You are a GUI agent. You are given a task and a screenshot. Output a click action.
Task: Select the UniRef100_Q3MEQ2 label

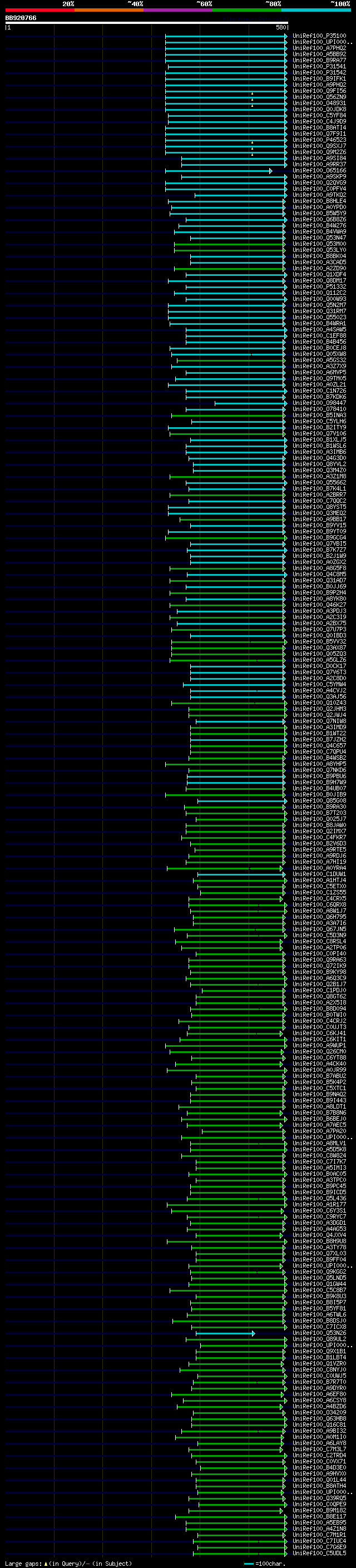(319, 513)
